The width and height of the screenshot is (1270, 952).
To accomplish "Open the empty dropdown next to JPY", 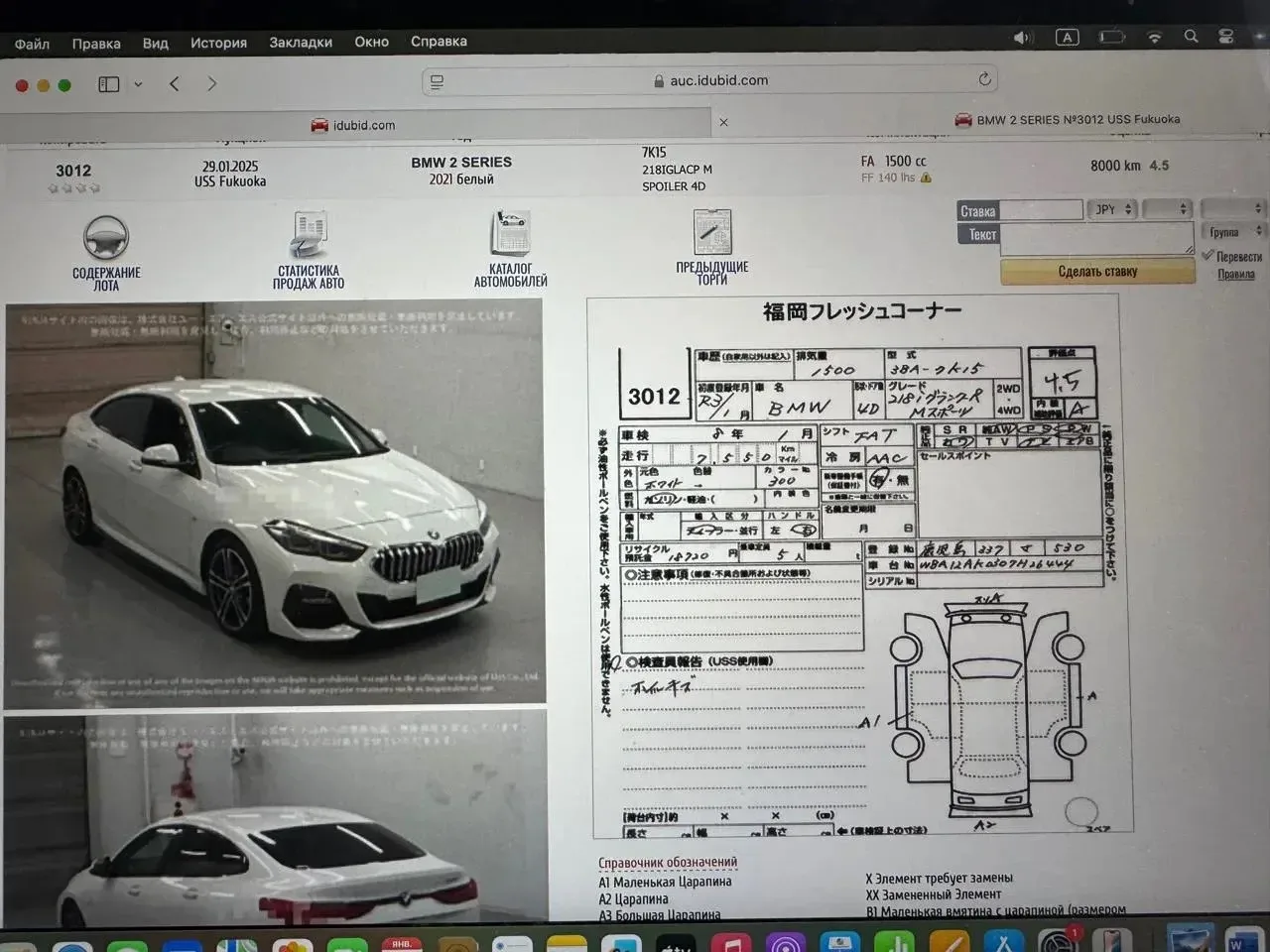I will coord(1167,209).
